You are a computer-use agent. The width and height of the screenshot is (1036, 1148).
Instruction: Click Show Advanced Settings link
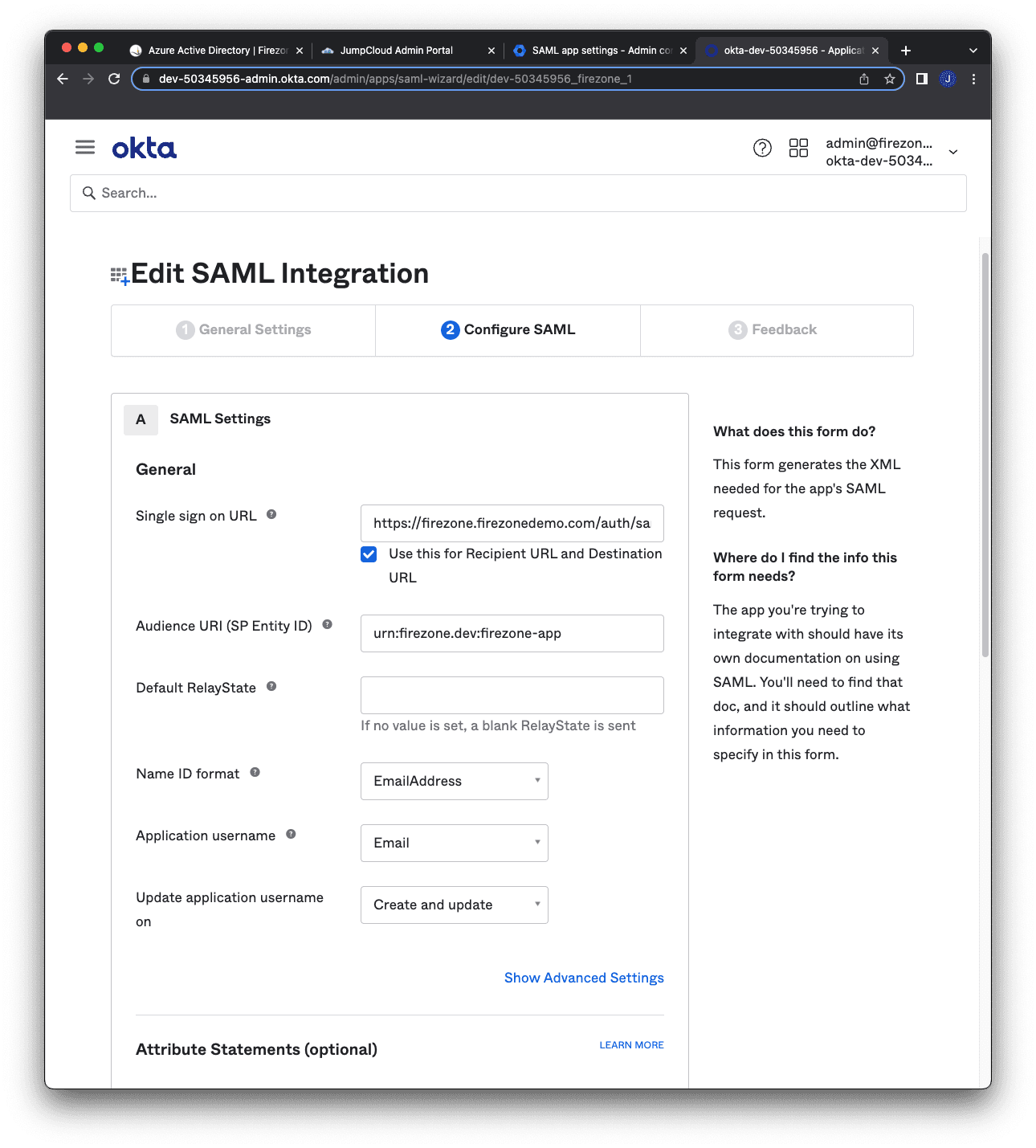(x=584, y=978)
